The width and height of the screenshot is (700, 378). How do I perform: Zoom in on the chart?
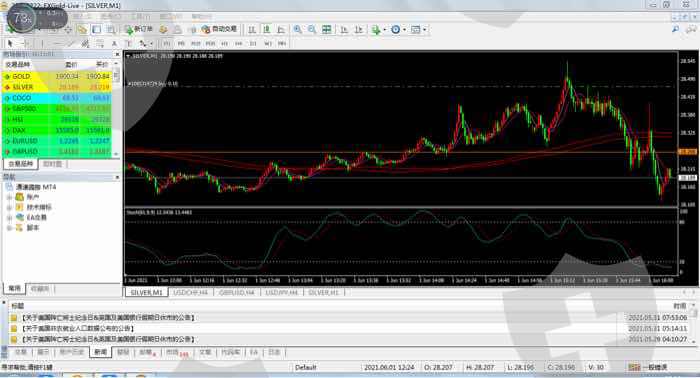coord(297,29)
